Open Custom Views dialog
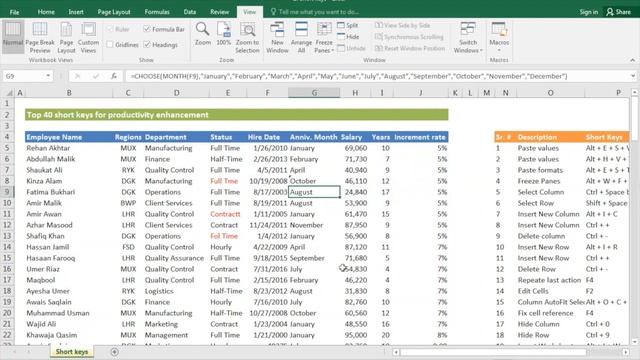Screen dimensions: 640x360 (88, 37)
